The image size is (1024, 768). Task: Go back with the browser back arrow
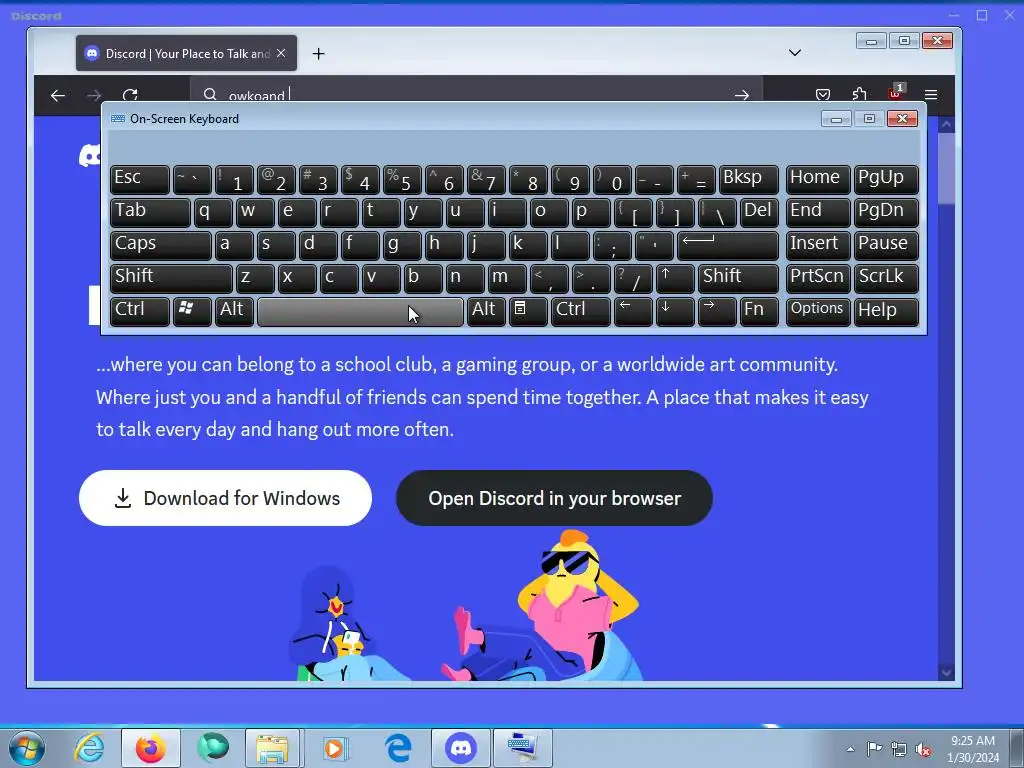point(57,95)
